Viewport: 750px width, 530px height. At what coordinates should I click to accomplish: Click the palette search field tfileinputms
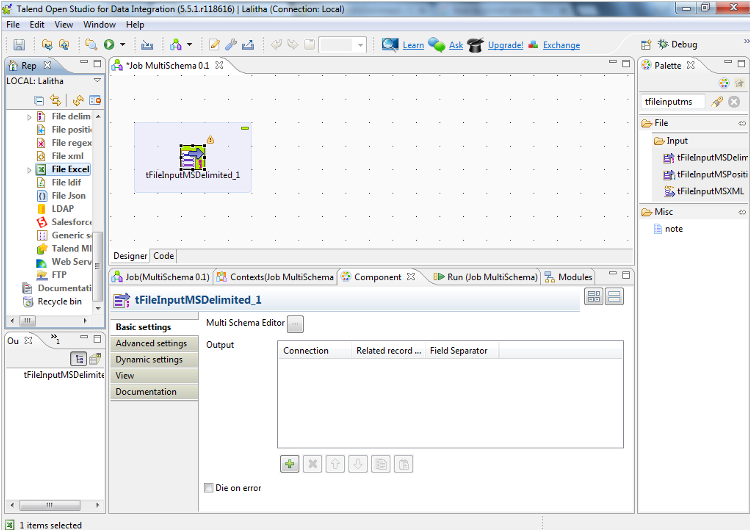tap(673, 101)
